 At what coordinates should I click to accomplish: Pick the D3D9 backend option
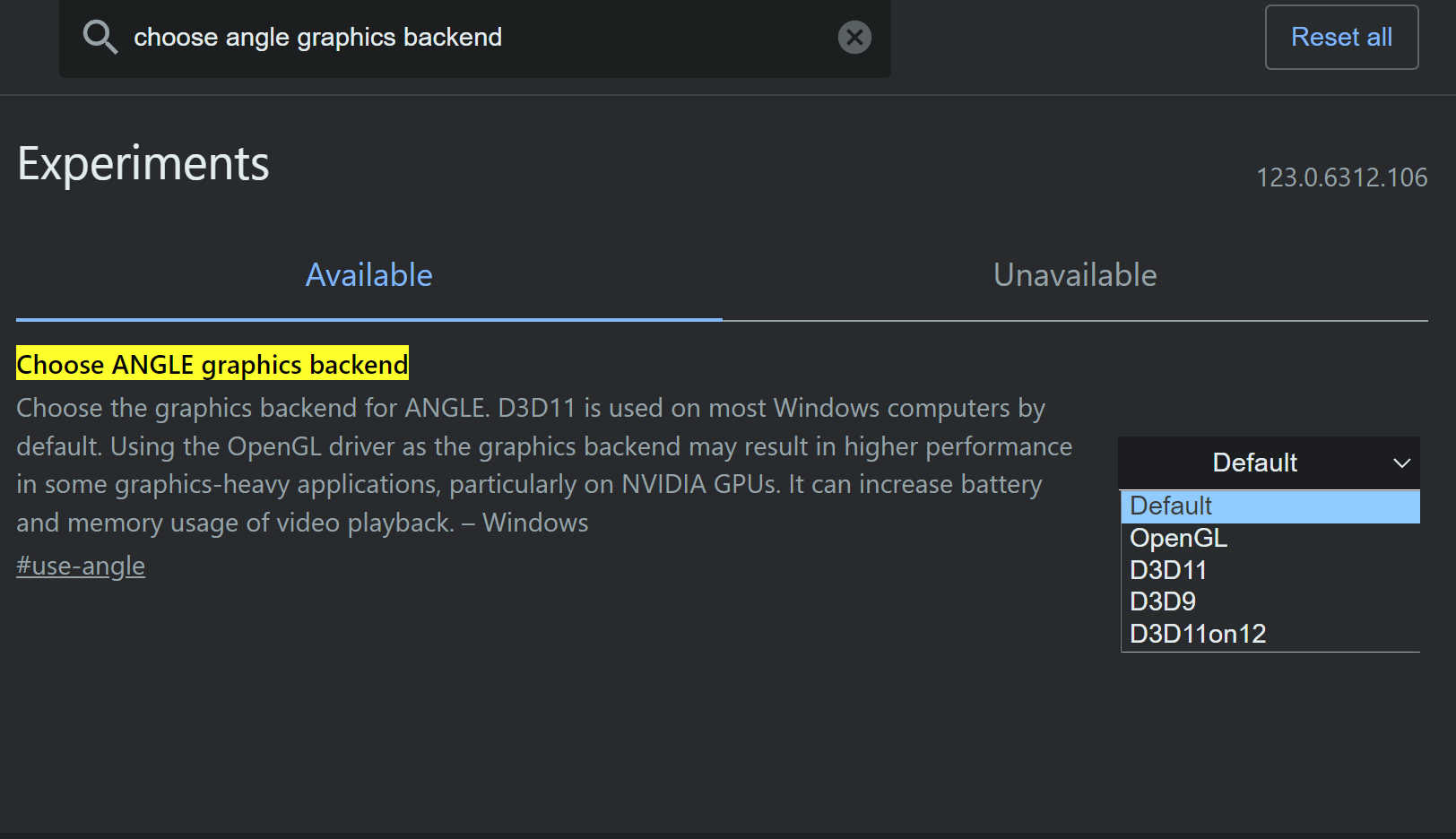click(1163, 601)
